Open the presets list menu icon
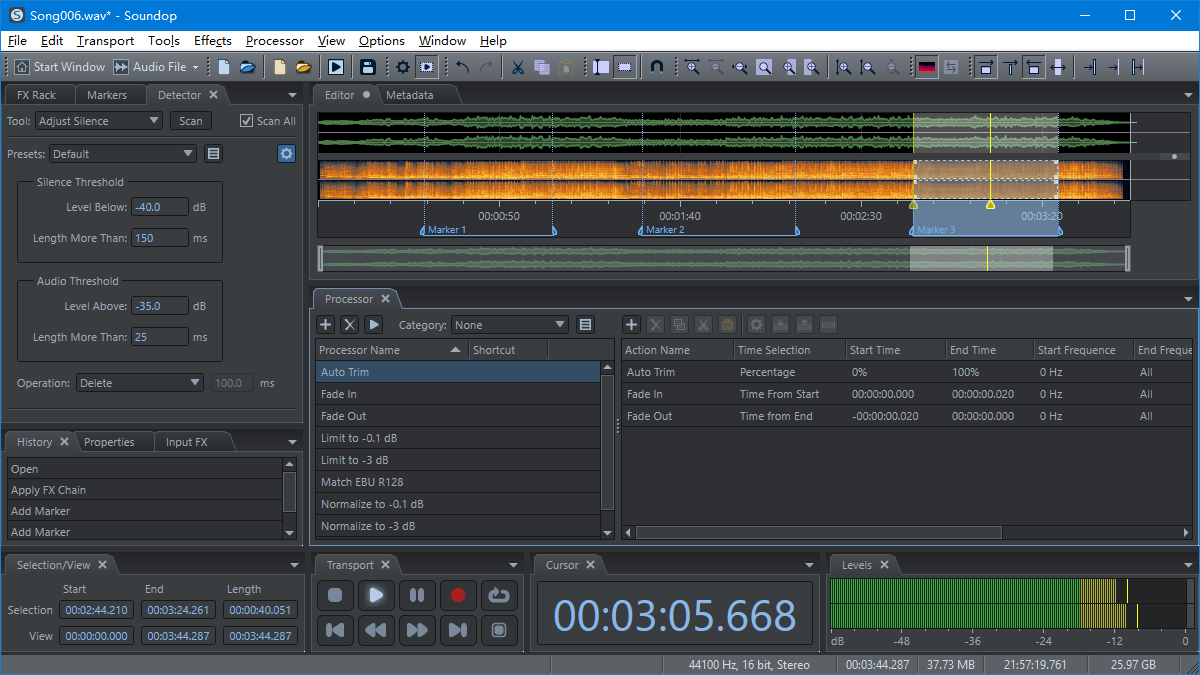The image size is (1200, 675). tap(213, 154)
